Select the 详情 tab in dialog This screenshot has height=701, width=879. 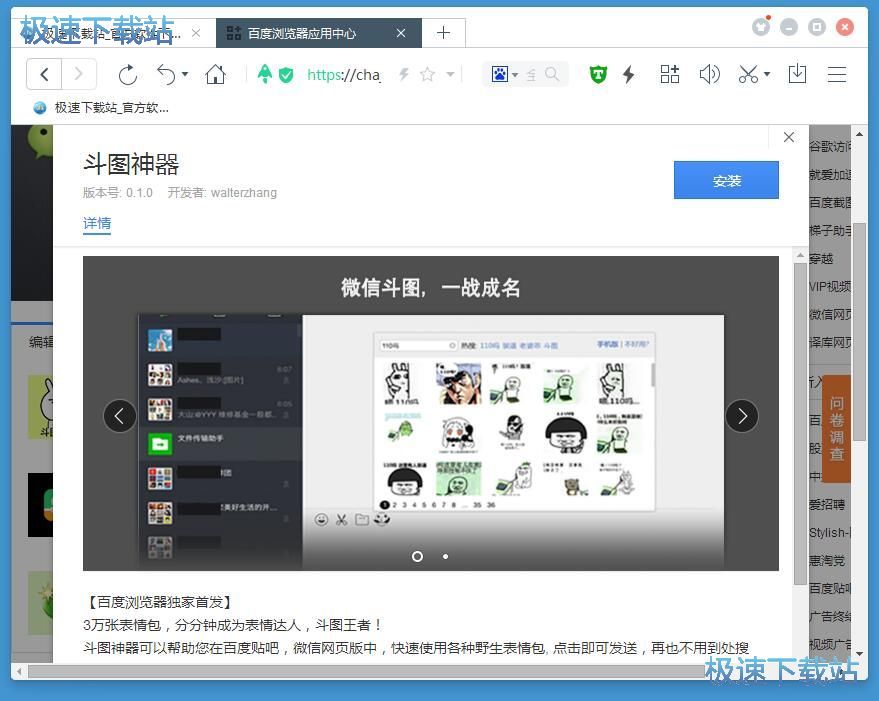pyautogui.click(x=97, y=223)
